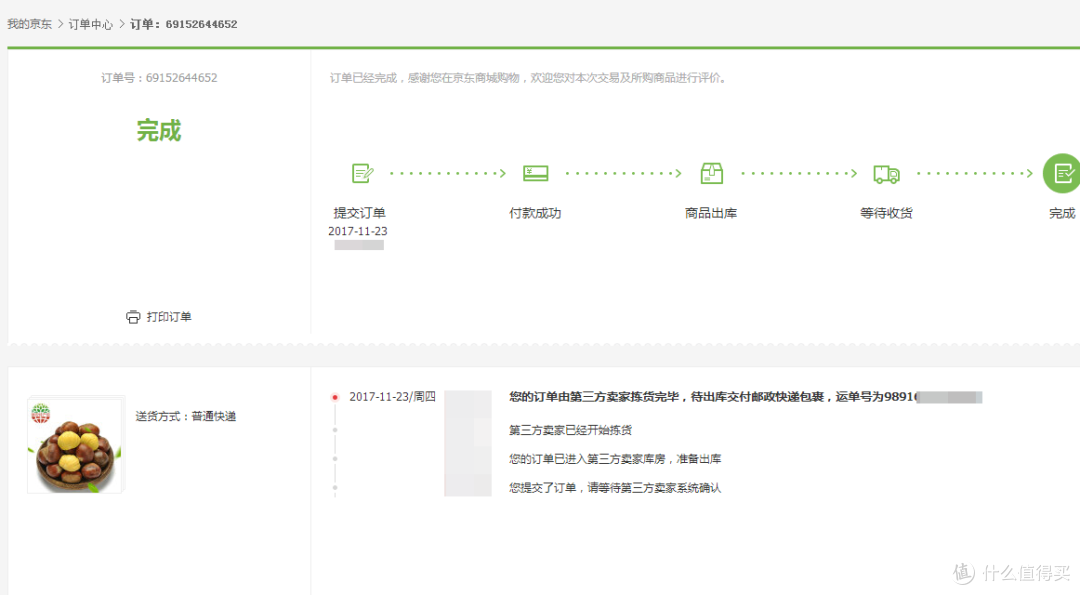Image resolution: width=1080 pixels, height=595 pixels.
Task: Go to 订单中心 in the breadcrumb
Action: (x=90, y=24)
